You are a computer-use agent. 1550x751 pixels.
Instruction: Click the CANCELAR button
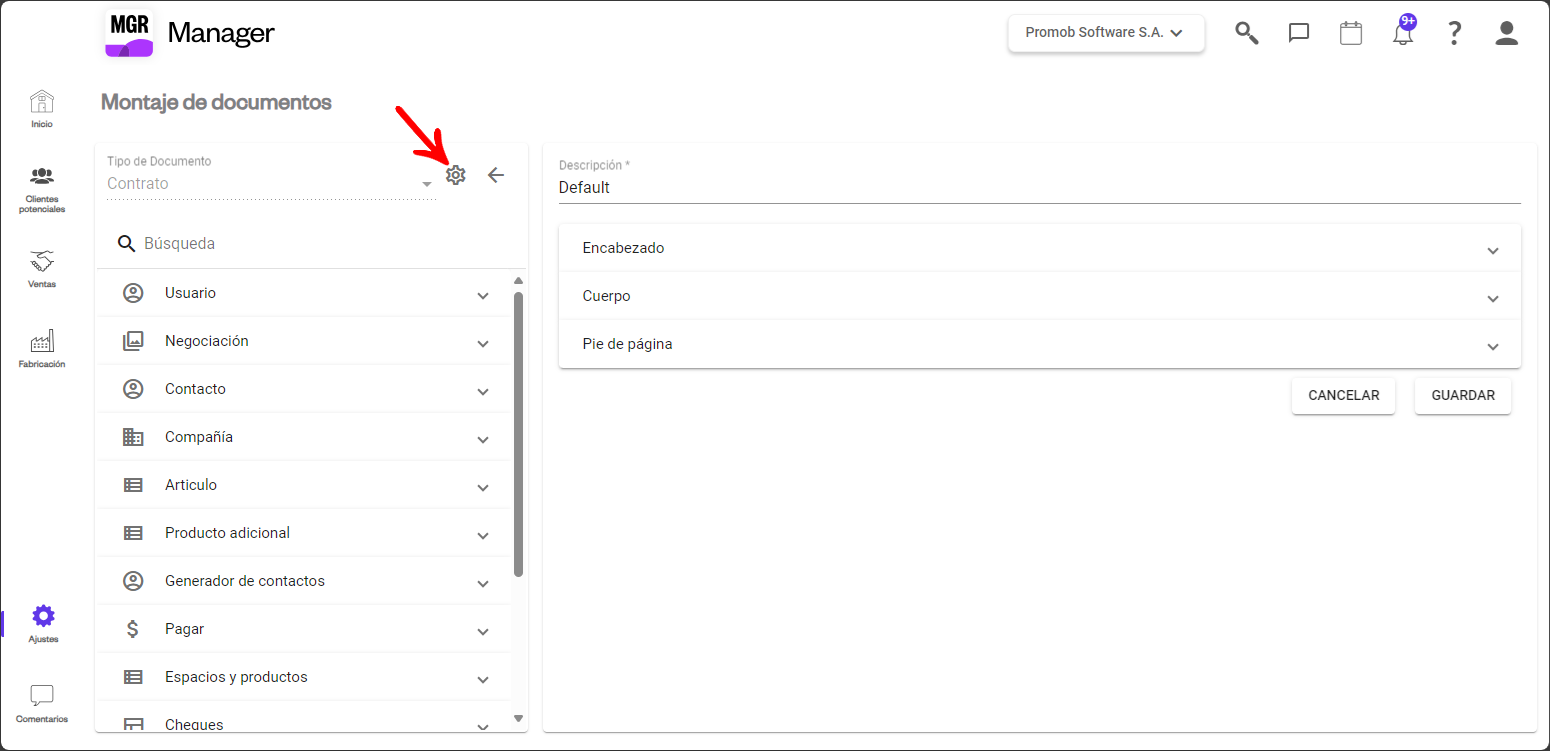coord(1343,395)
